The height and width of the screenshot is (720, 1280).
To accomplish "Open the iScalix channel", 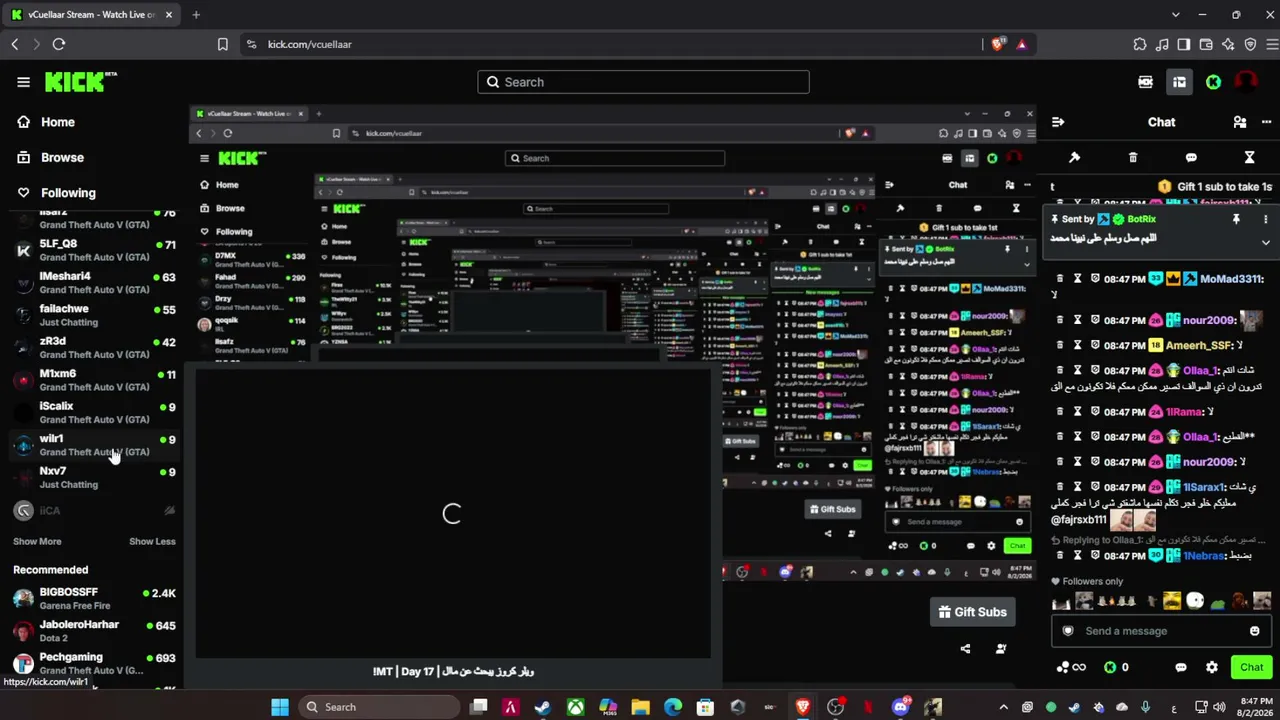I will click(x=94, y=412).
